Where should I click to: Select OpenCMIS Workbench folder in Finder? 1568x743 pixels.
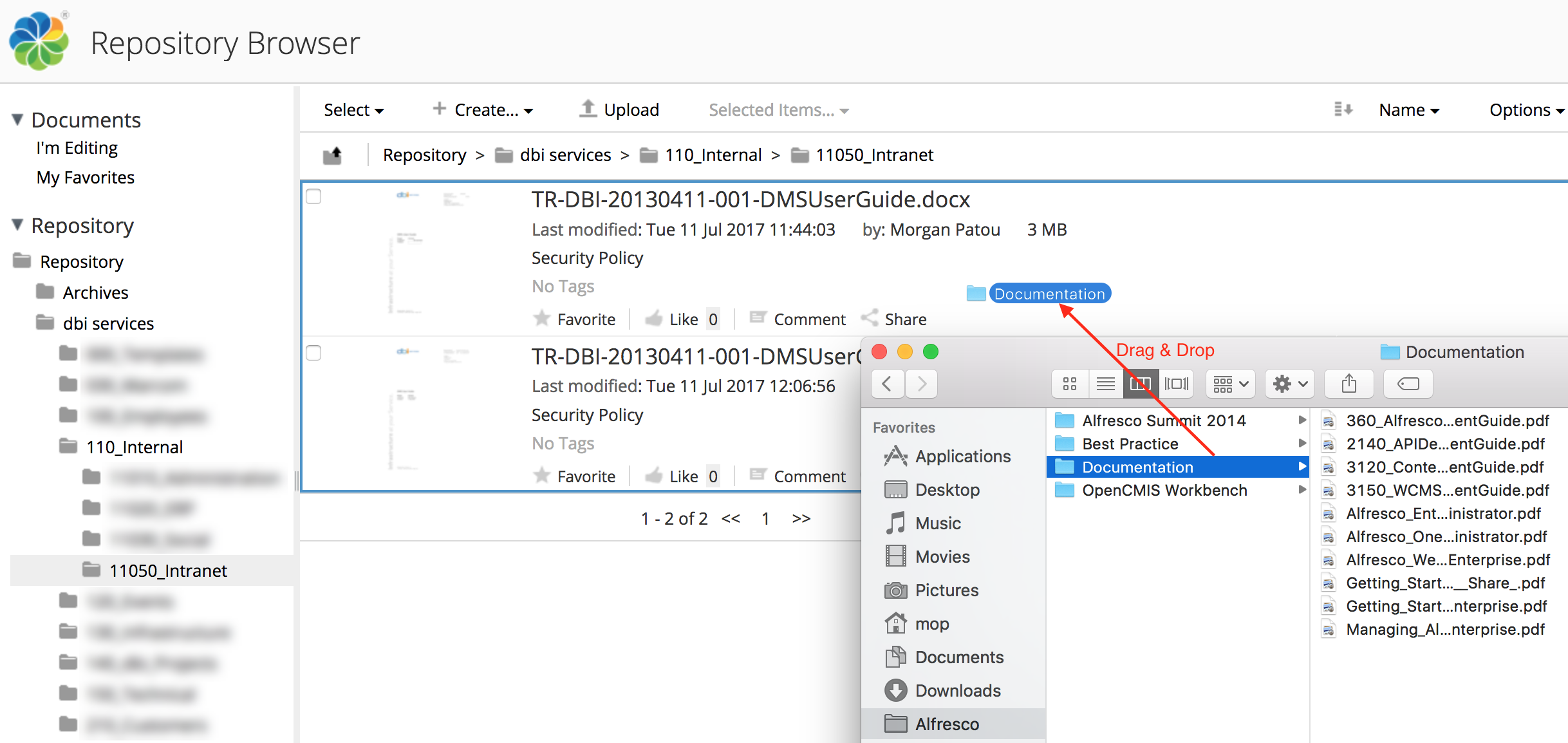pyautogui.click(x=1179, y=490)
